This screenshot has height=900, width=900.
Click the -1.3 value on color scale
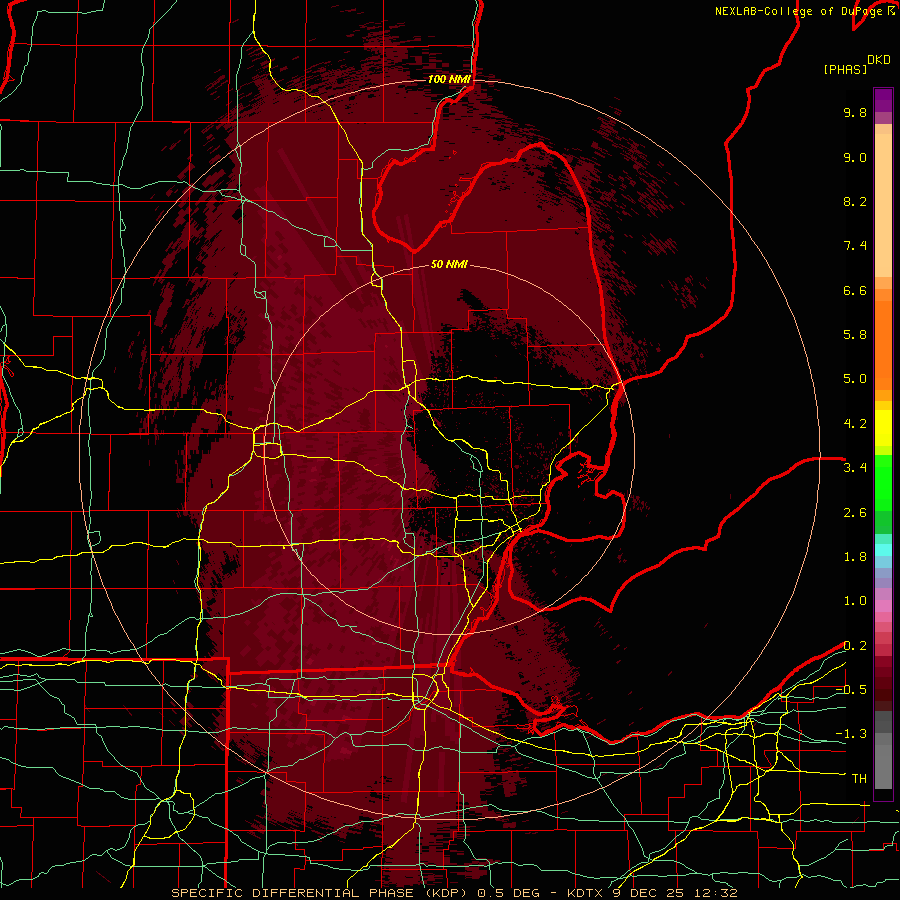tap(851, 734)
